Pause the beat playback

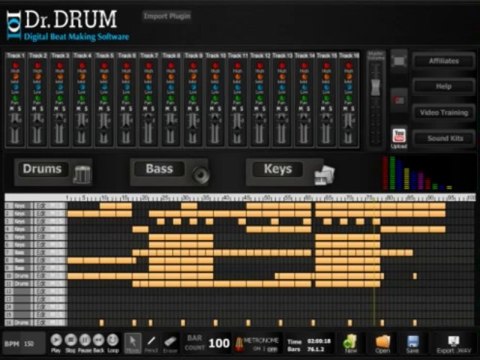85,340
